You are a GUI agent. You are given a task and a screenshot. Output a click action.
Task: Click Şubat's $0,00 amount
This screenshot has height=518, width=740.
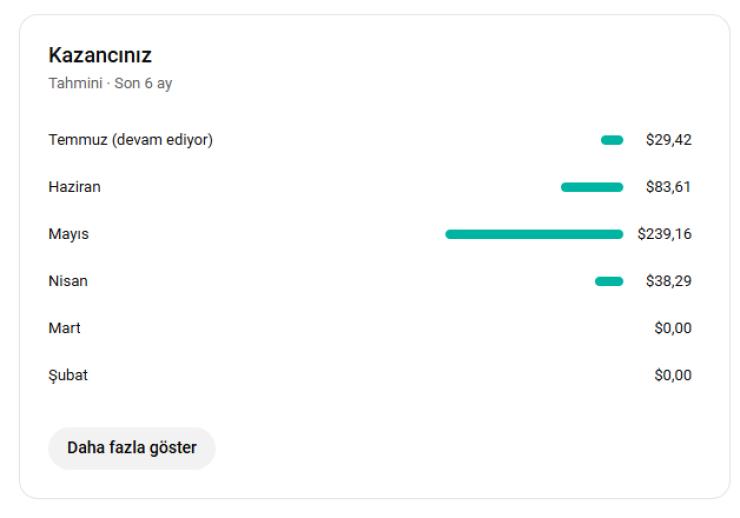673,375
